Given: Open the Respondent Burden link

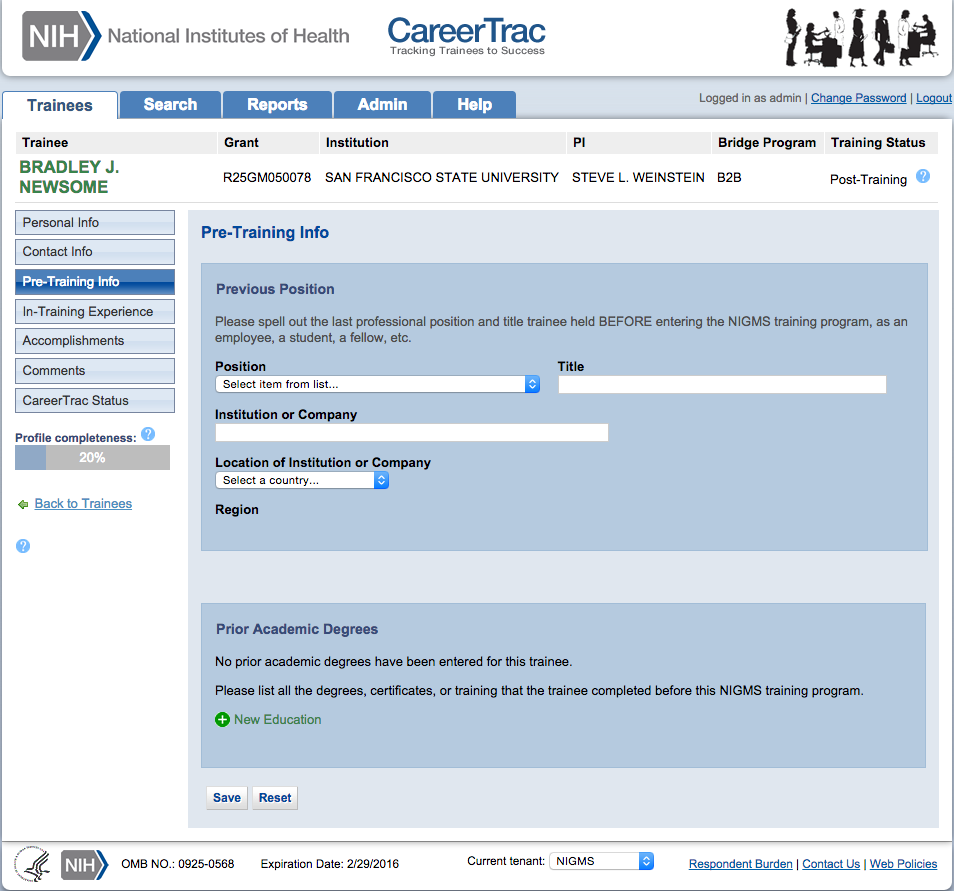Looking at the screenshot, I should coord(740,864).
